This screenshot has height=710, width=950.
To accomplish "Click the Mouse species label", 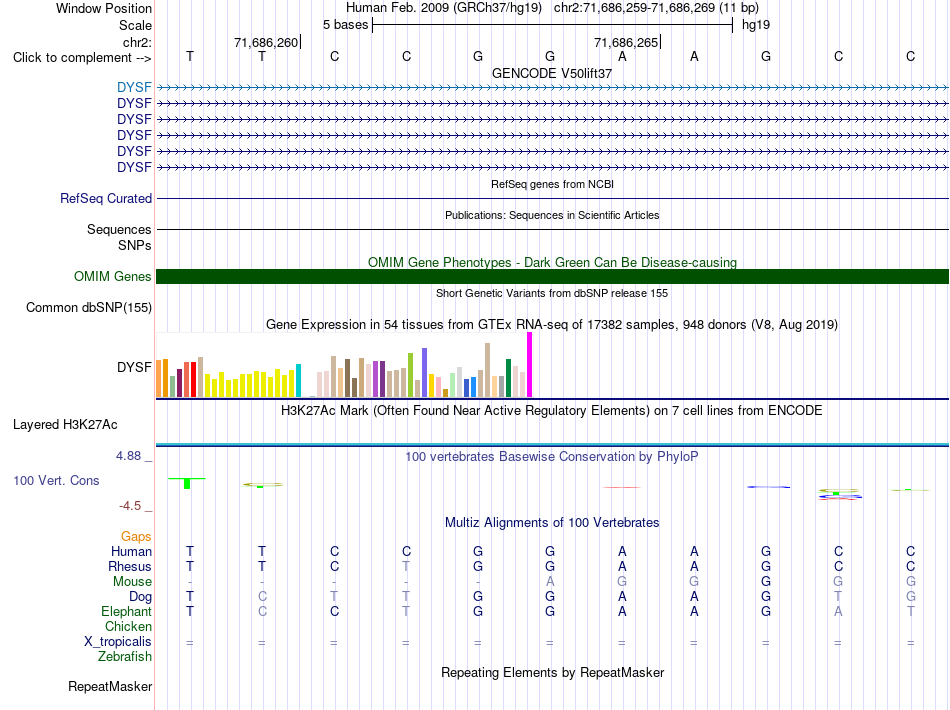I will coord(132,582).
